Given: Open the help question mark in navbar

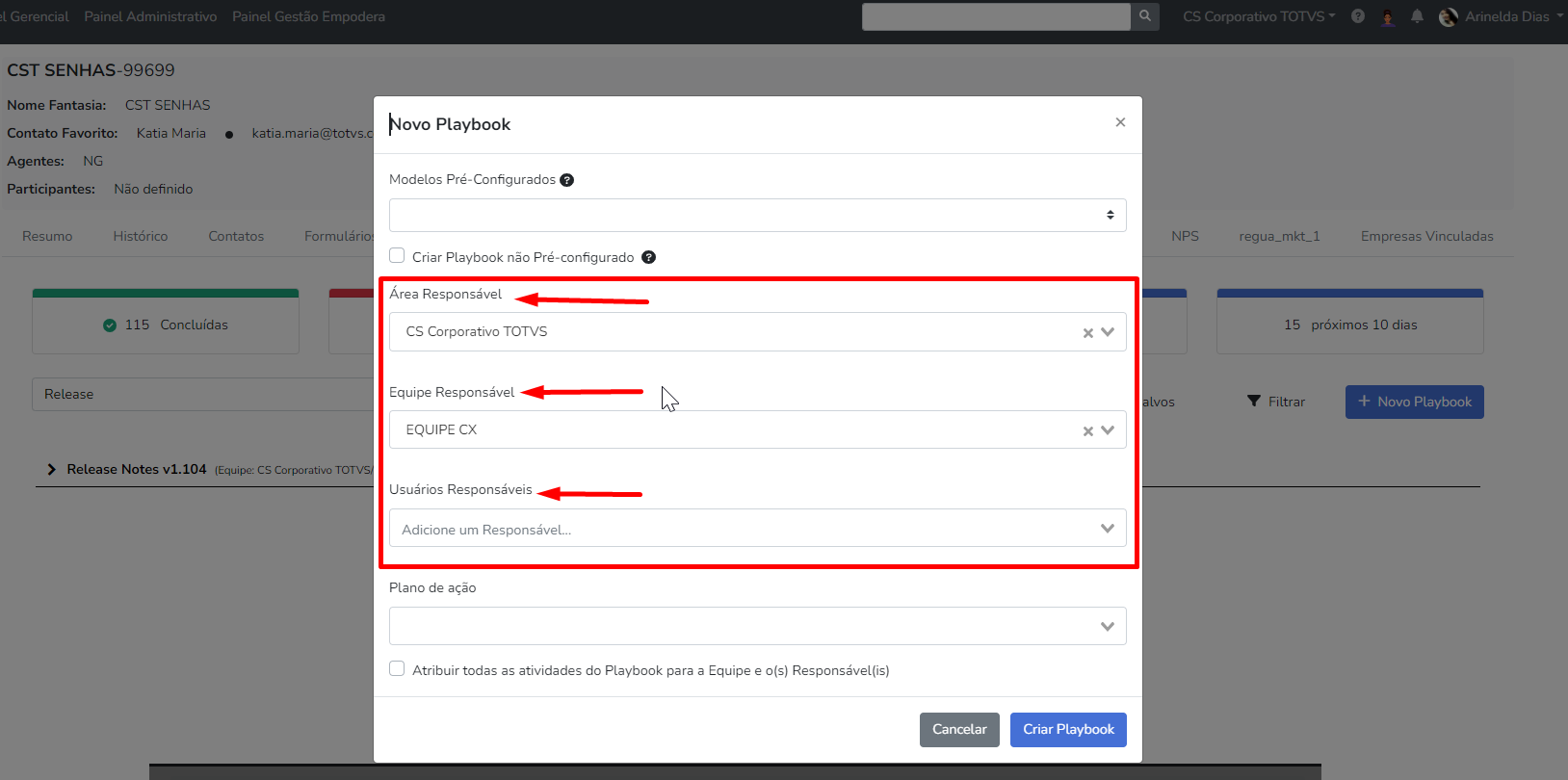Looking at the screenshot, I should click(1358, 16).
